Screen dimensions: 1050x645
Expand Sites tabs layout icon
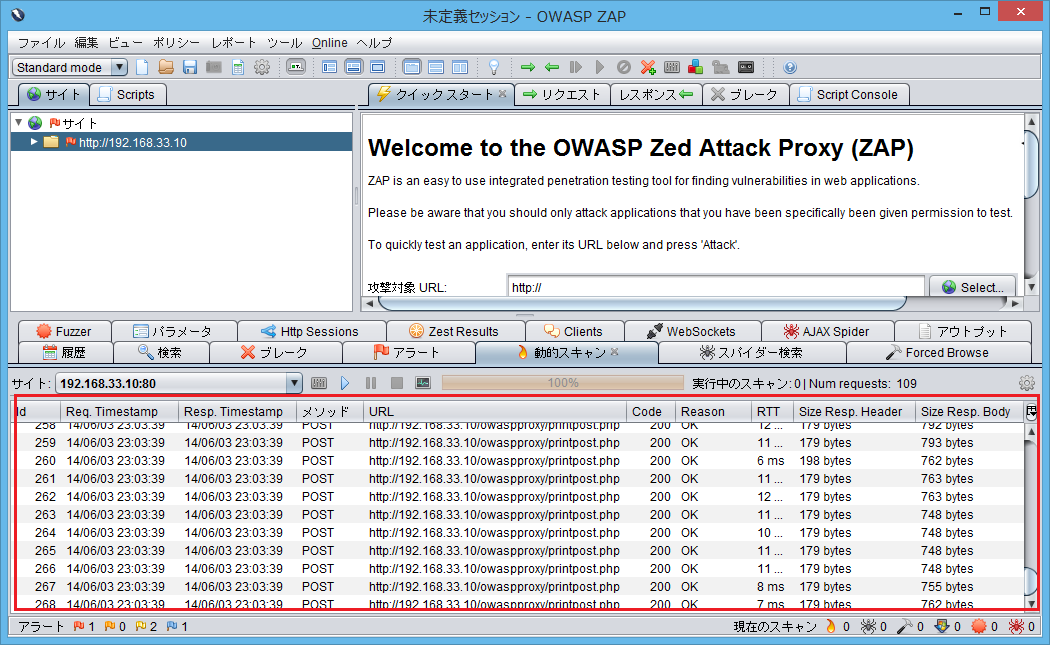pos(329,67)
